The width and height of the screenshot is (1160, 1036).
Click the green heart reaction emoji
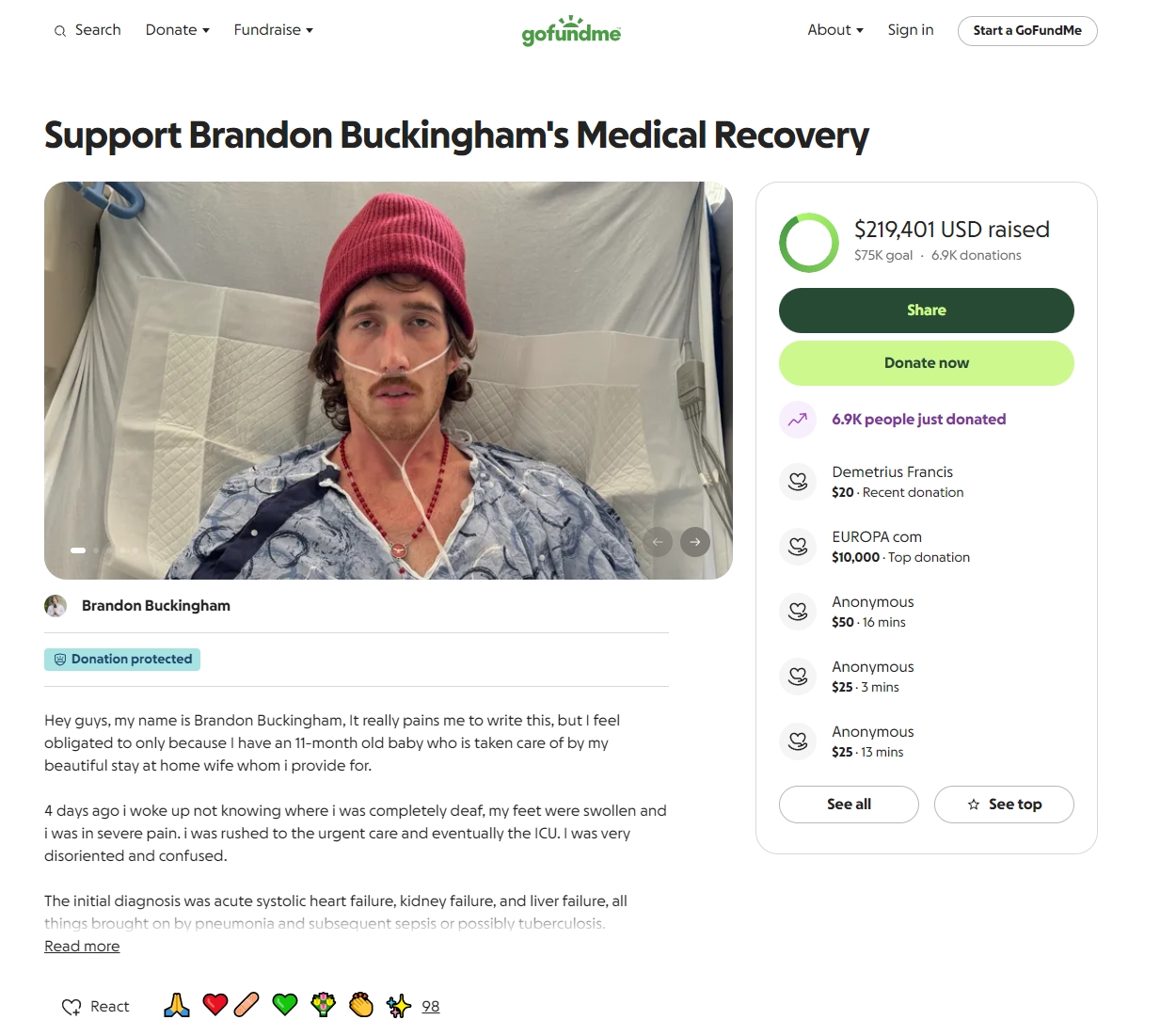click(x=285, y=1006)
